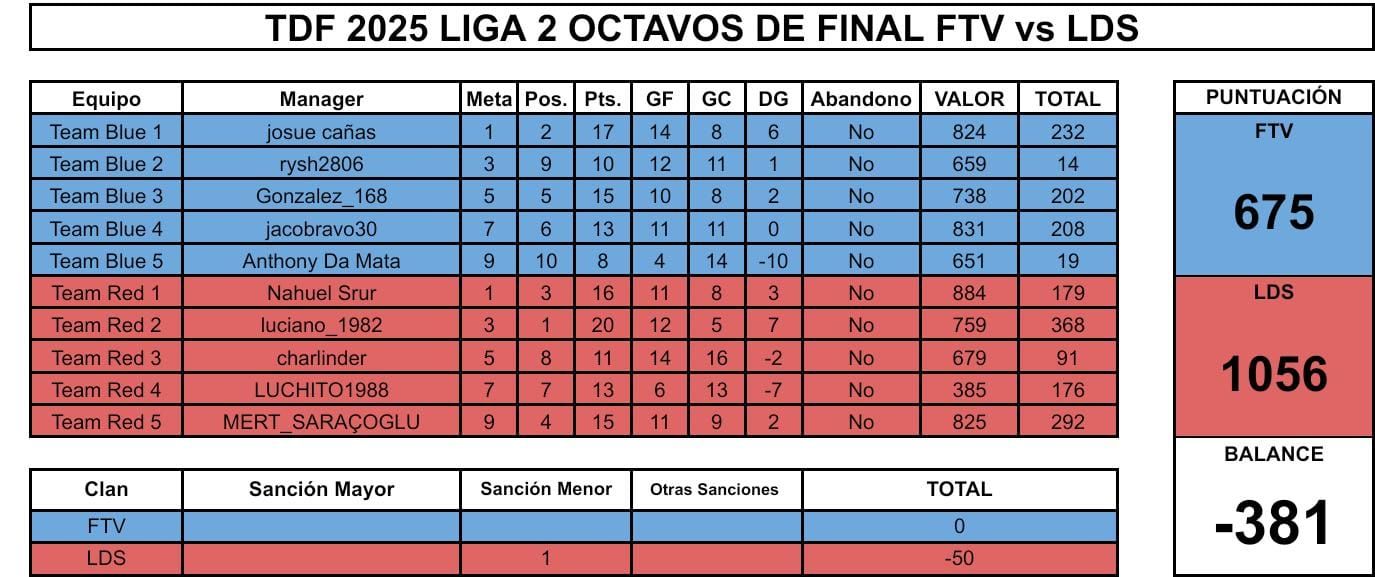Screen dimensions: 1375x577
Task: Select the sanction total -50 cell
Action: (x=959, y=558)
